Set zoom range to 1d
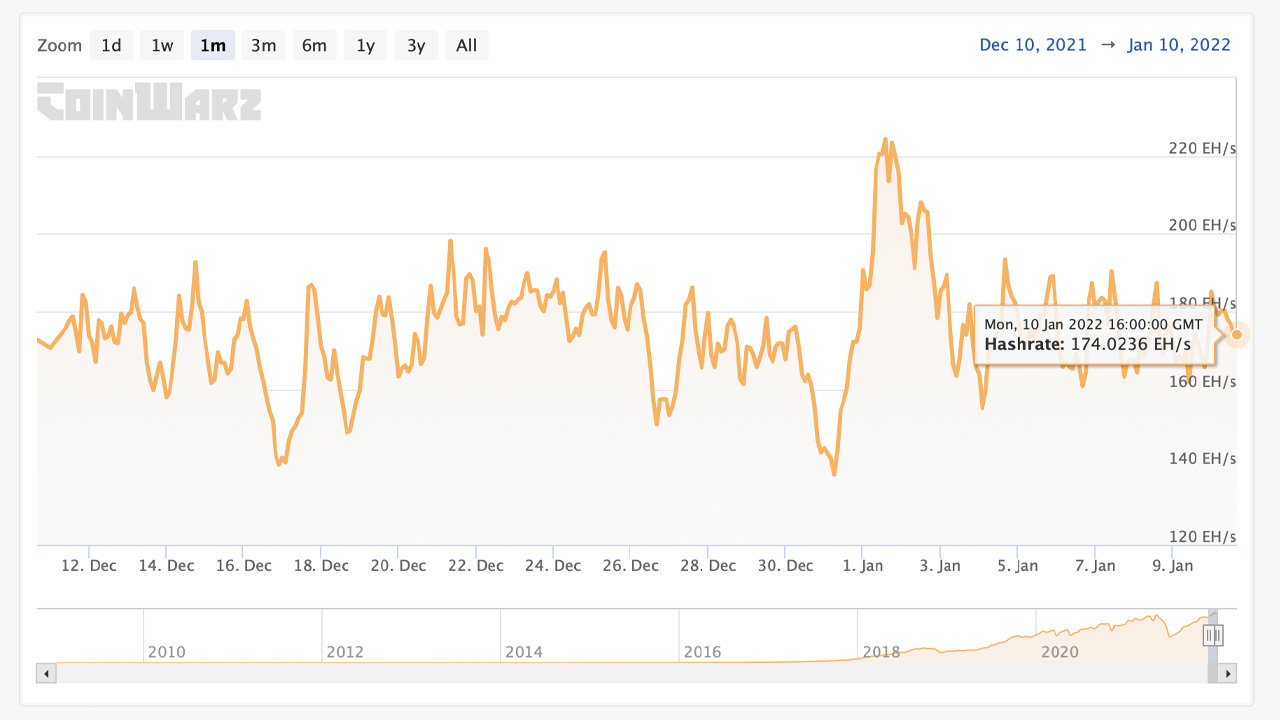 [x=111, y=45]
